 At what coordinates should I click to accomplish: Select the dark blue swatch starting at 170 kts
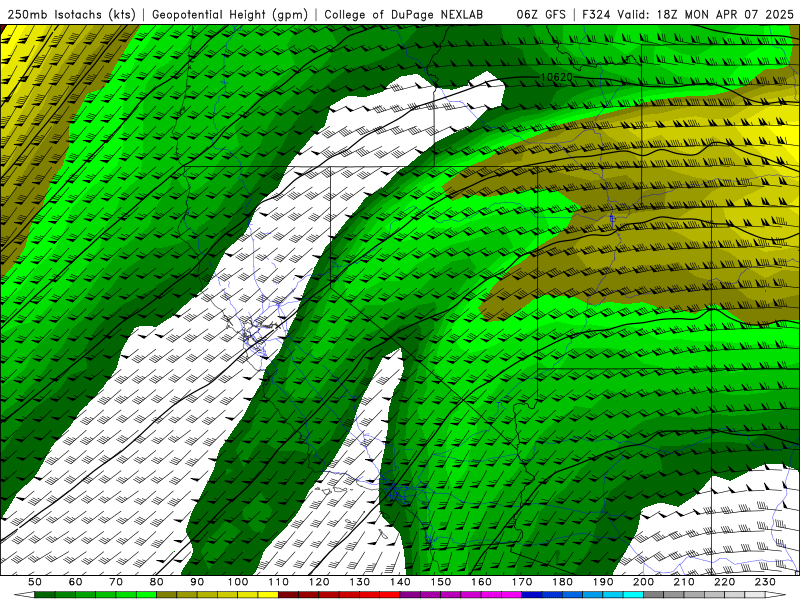tap(532, 595)
